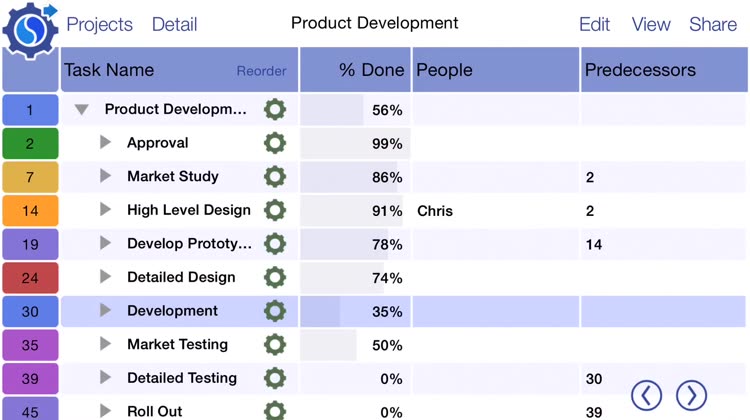Open settings gear for Development task
Screen dimensions: 750x420
(x=275, y=311)
